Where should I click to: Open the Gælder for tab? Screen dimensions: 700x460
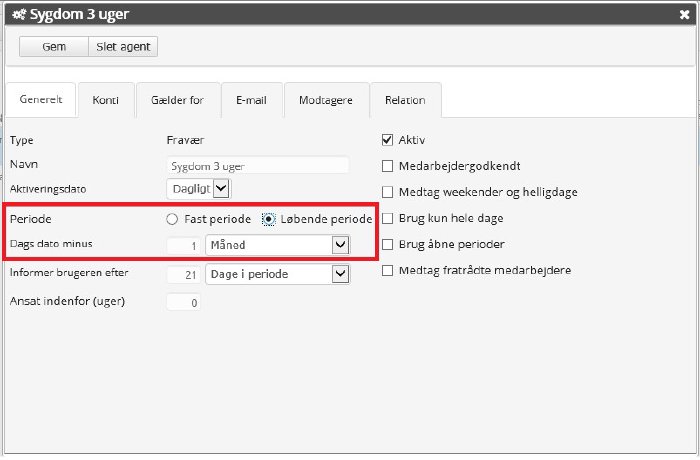177,100
